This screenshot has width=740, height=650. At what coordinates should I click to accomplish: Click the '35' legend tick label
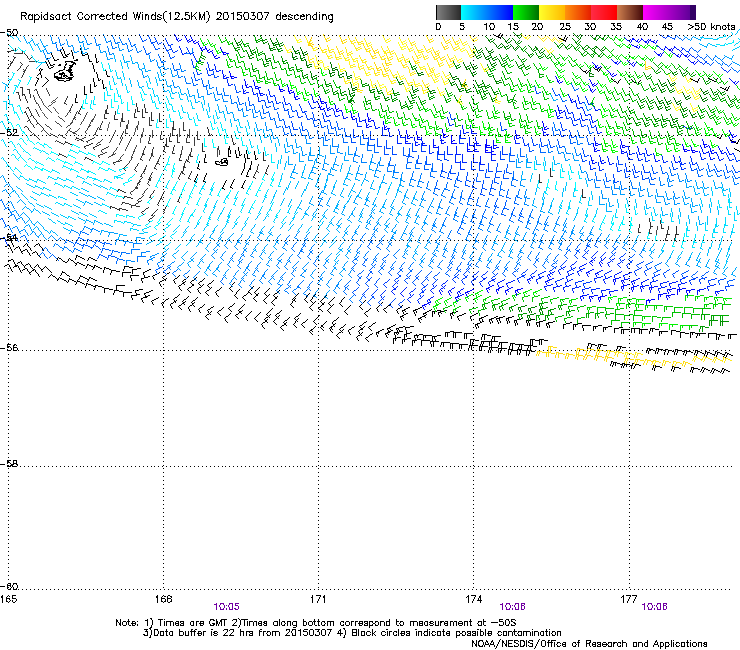coord(616,27)
